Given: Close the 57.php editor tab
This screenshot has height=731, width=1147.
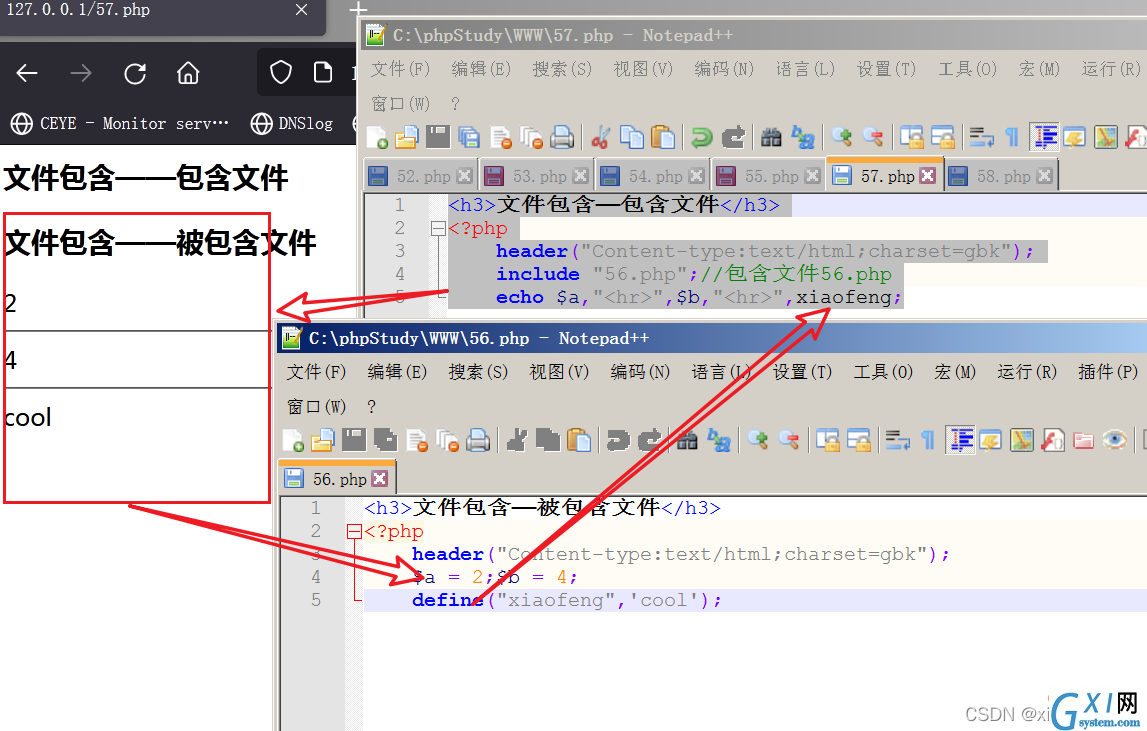Looking at the screenshot, I should (928, 176).
